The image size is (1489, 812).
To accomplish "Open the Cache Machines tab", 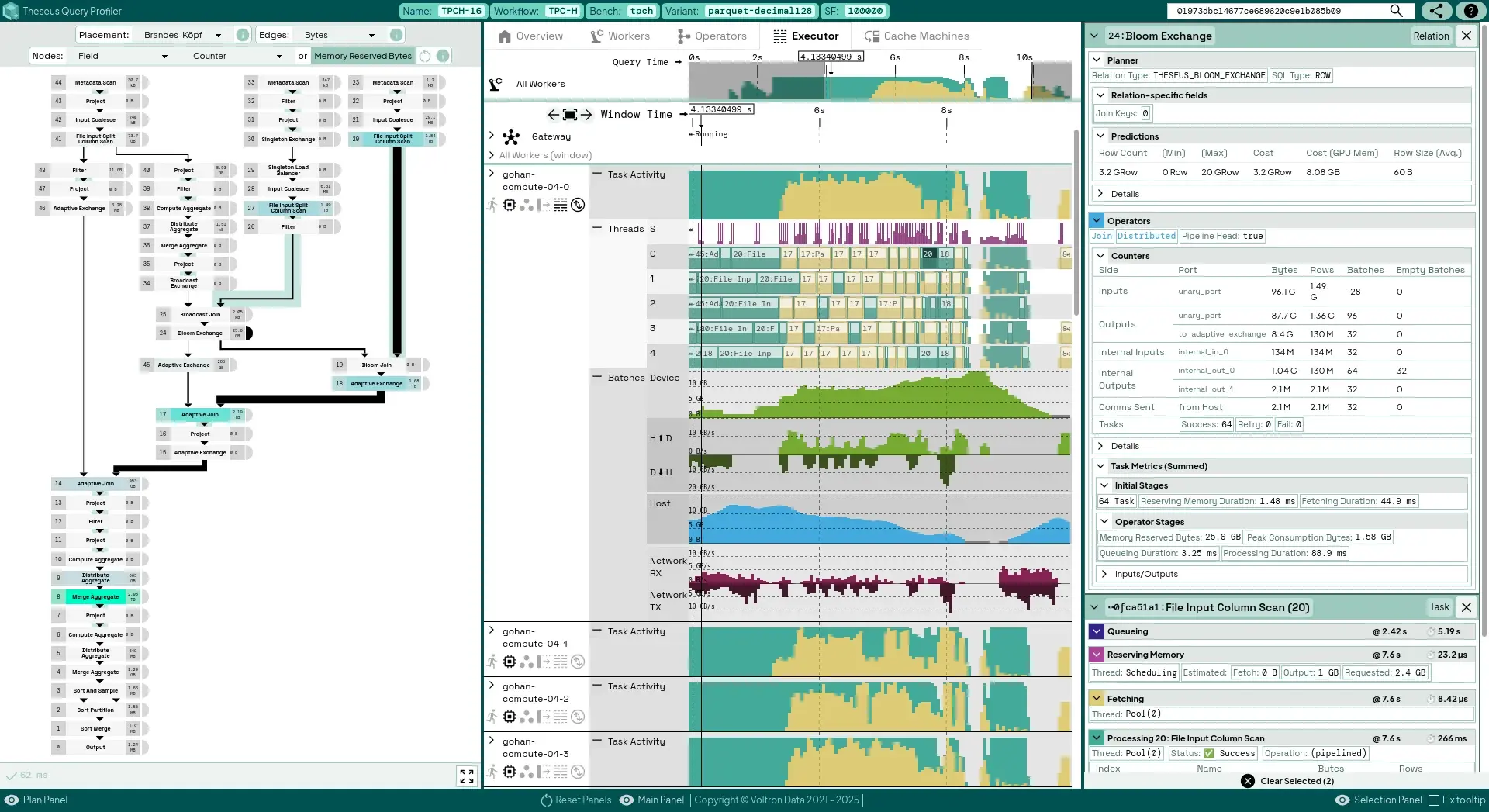I will point(917,36).
